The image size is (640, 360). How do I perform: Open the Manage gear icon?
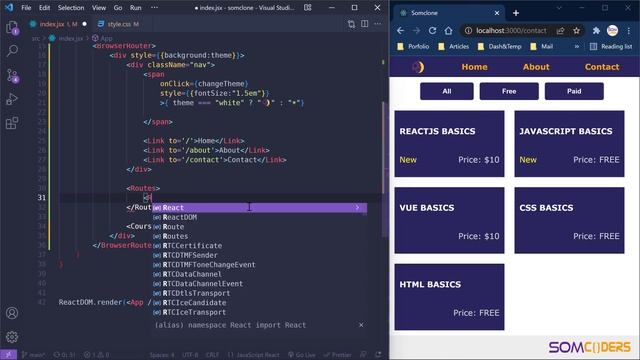[12, 337]
